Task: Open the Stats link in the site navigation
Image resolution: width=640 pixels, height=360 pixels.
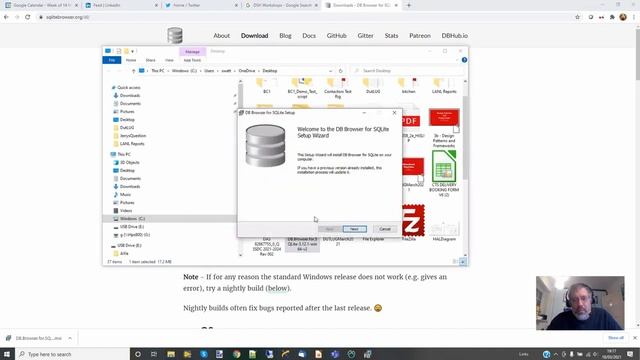Action: tap(391, 36)
